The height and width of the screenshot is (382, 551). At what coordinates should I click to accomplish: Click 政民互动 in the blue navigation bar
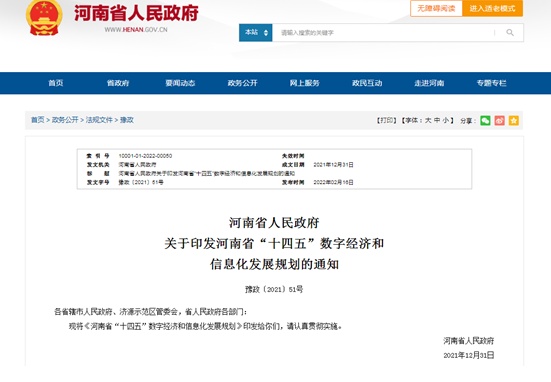(x=367, y=83)
